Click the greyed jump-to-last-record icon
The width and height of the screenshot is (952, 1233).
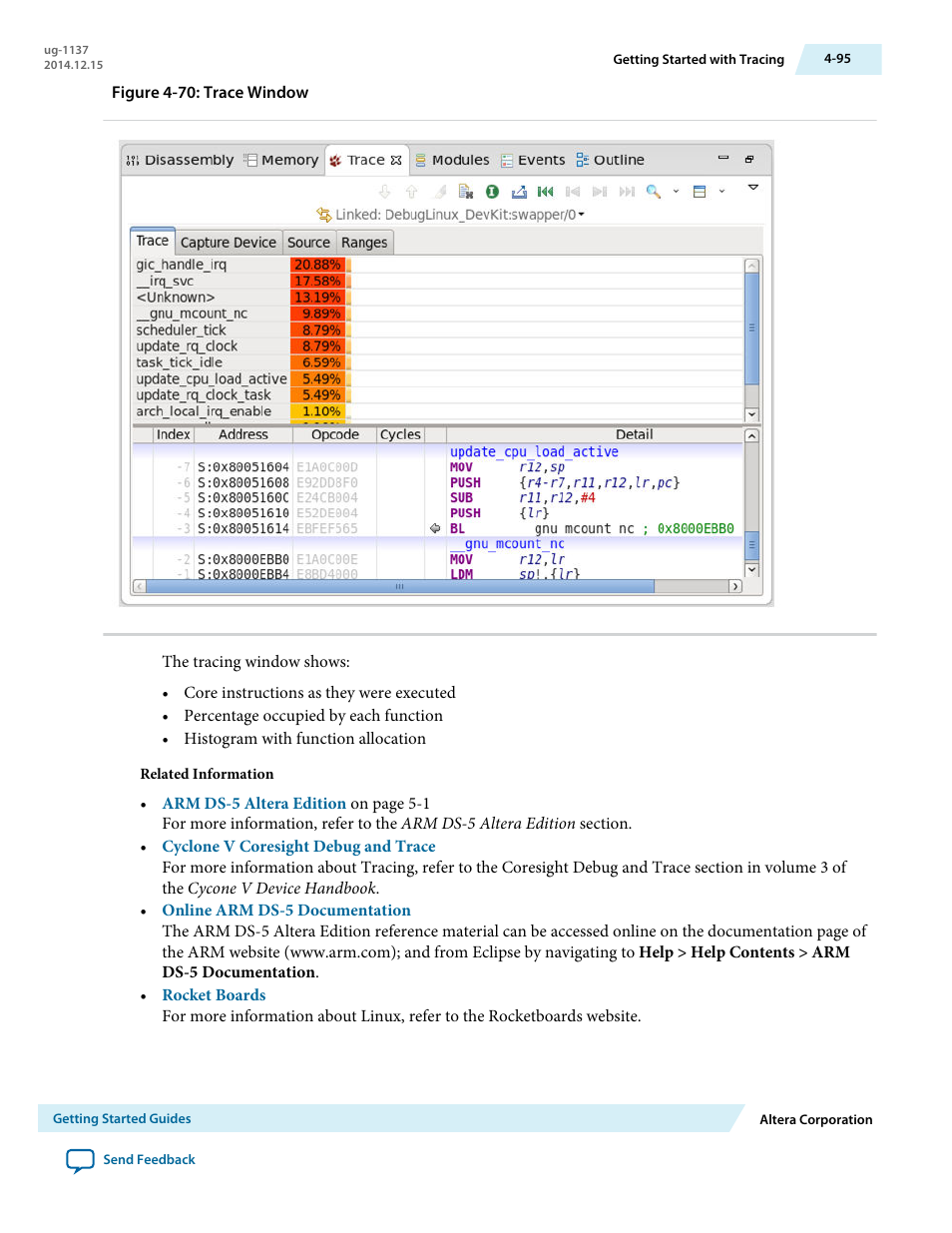(x=627, y=192)
